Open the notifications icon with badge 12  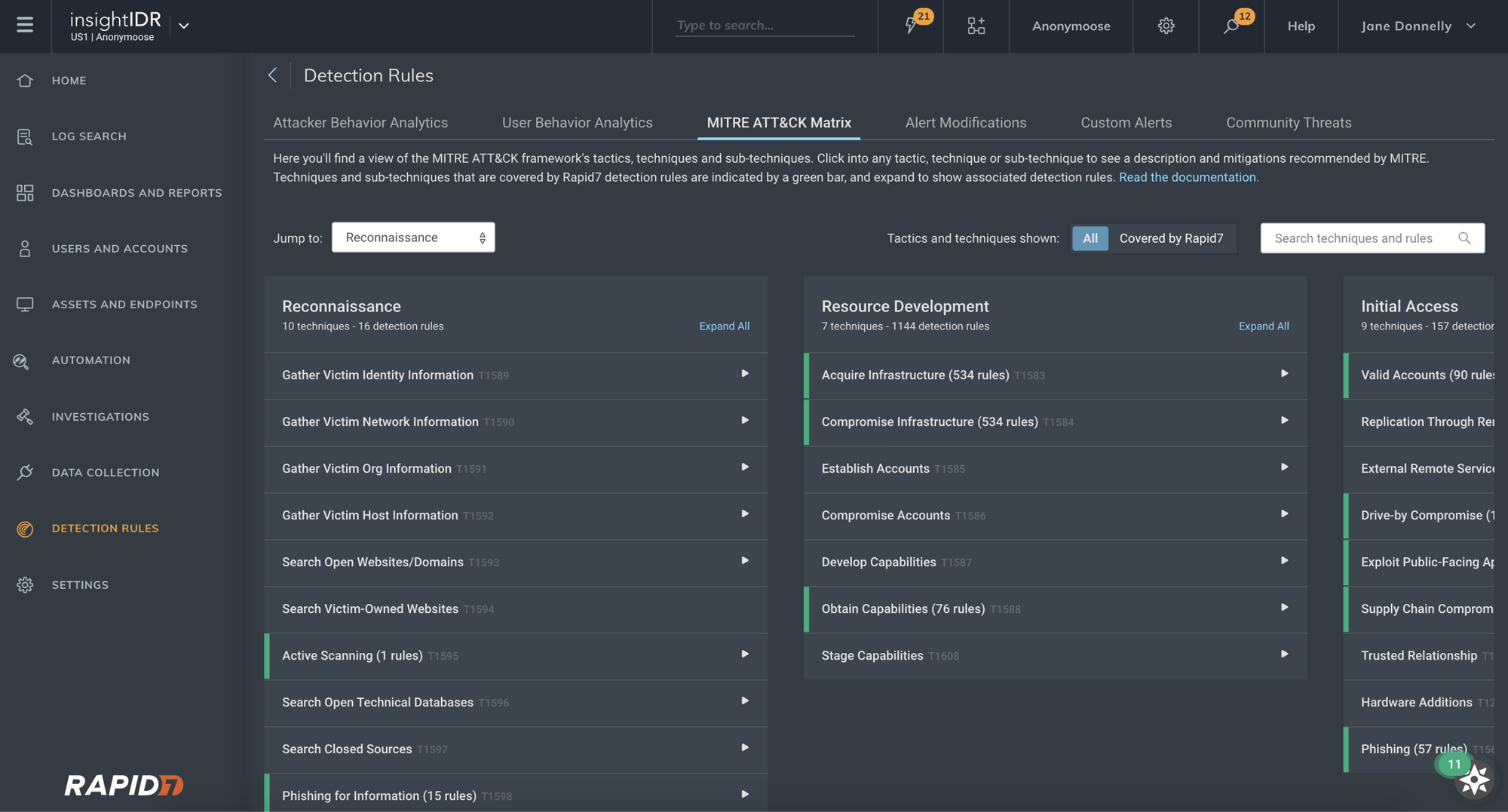tap(1231, 26)
